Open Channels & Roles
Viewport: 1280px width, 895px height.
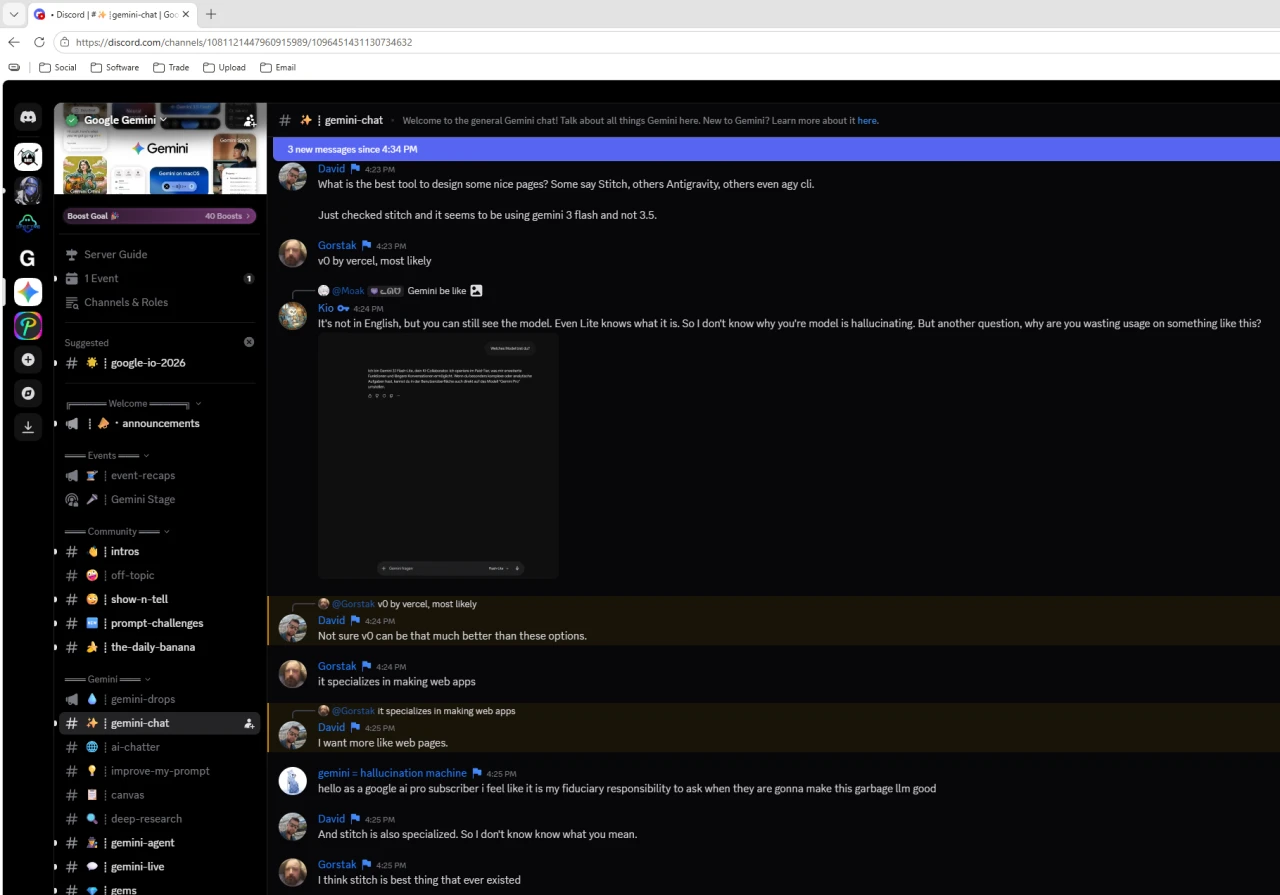click(160, 302)
